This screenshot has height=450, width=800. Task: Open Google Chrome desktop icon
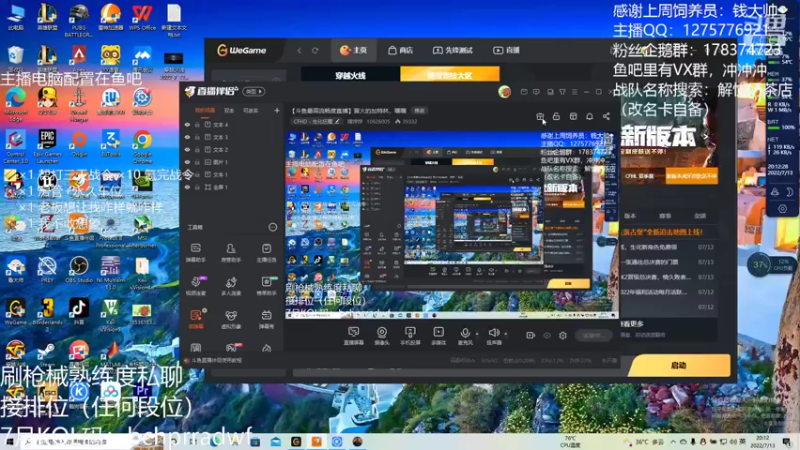[142, 144]
